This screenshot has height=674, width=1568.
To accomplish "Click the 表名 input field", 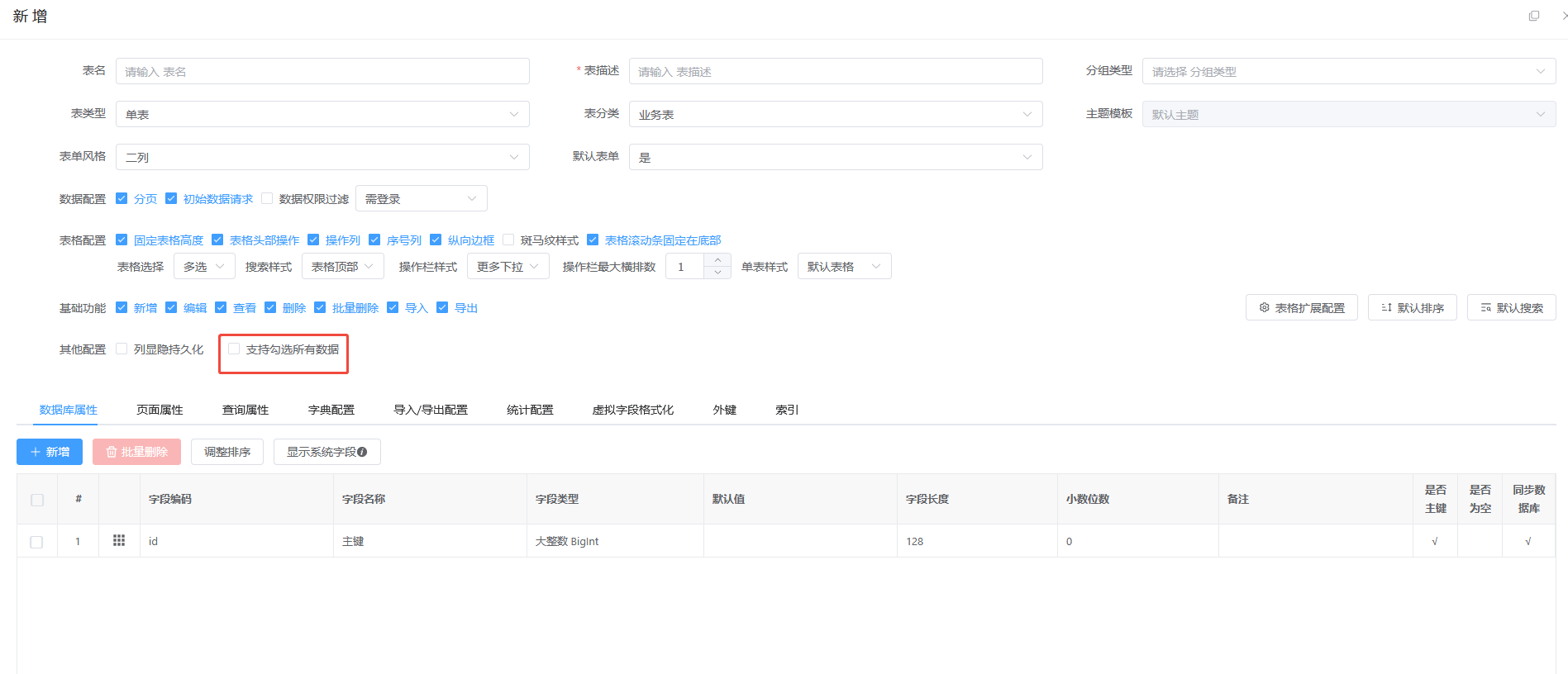I will [x=322, y=72].
